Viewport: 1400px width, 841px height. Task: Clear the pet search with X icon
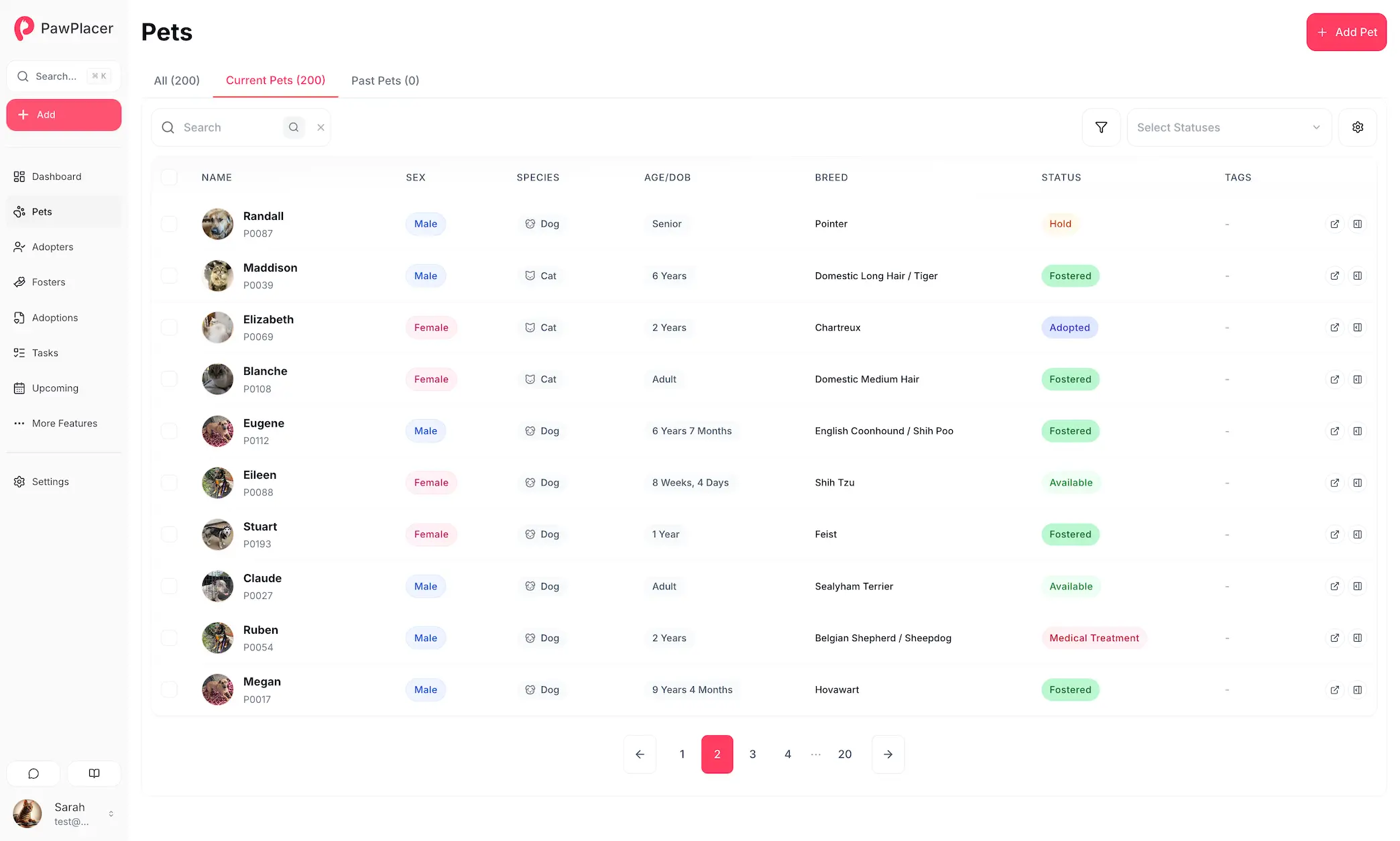(x=320, y=127)
